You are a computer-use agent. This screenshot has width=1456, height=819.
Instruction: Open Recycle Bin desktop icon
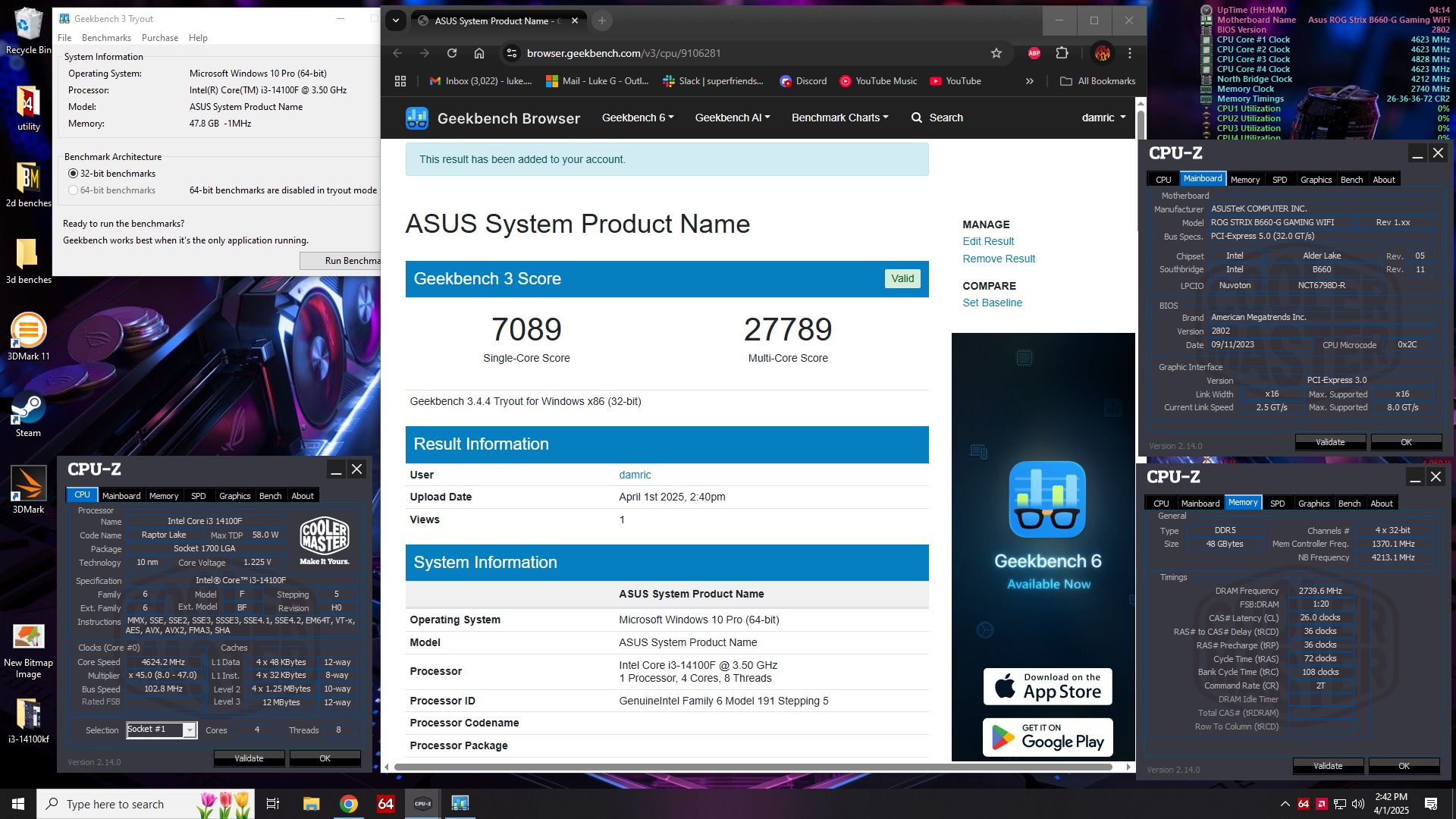click(28, 30)
